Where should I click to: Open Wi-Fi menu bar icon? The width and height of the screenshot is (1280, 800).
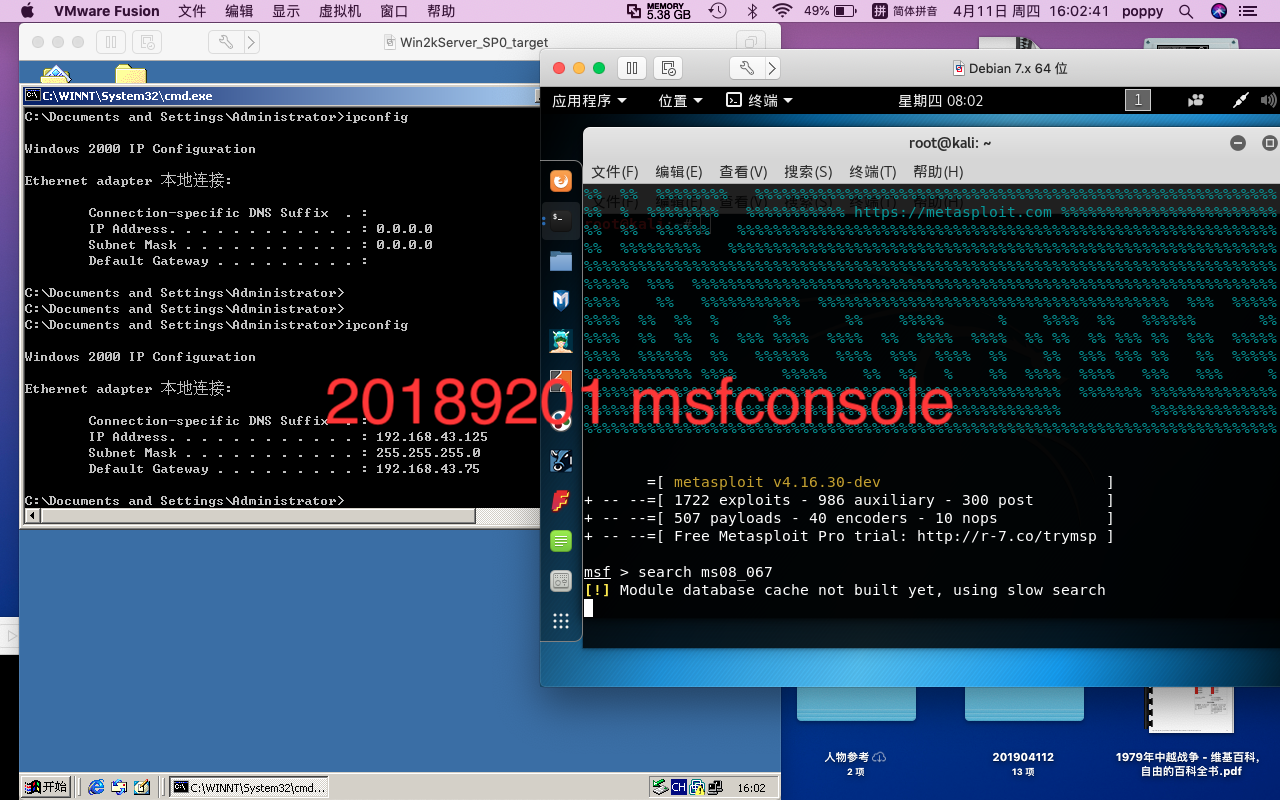pos(783,11)
